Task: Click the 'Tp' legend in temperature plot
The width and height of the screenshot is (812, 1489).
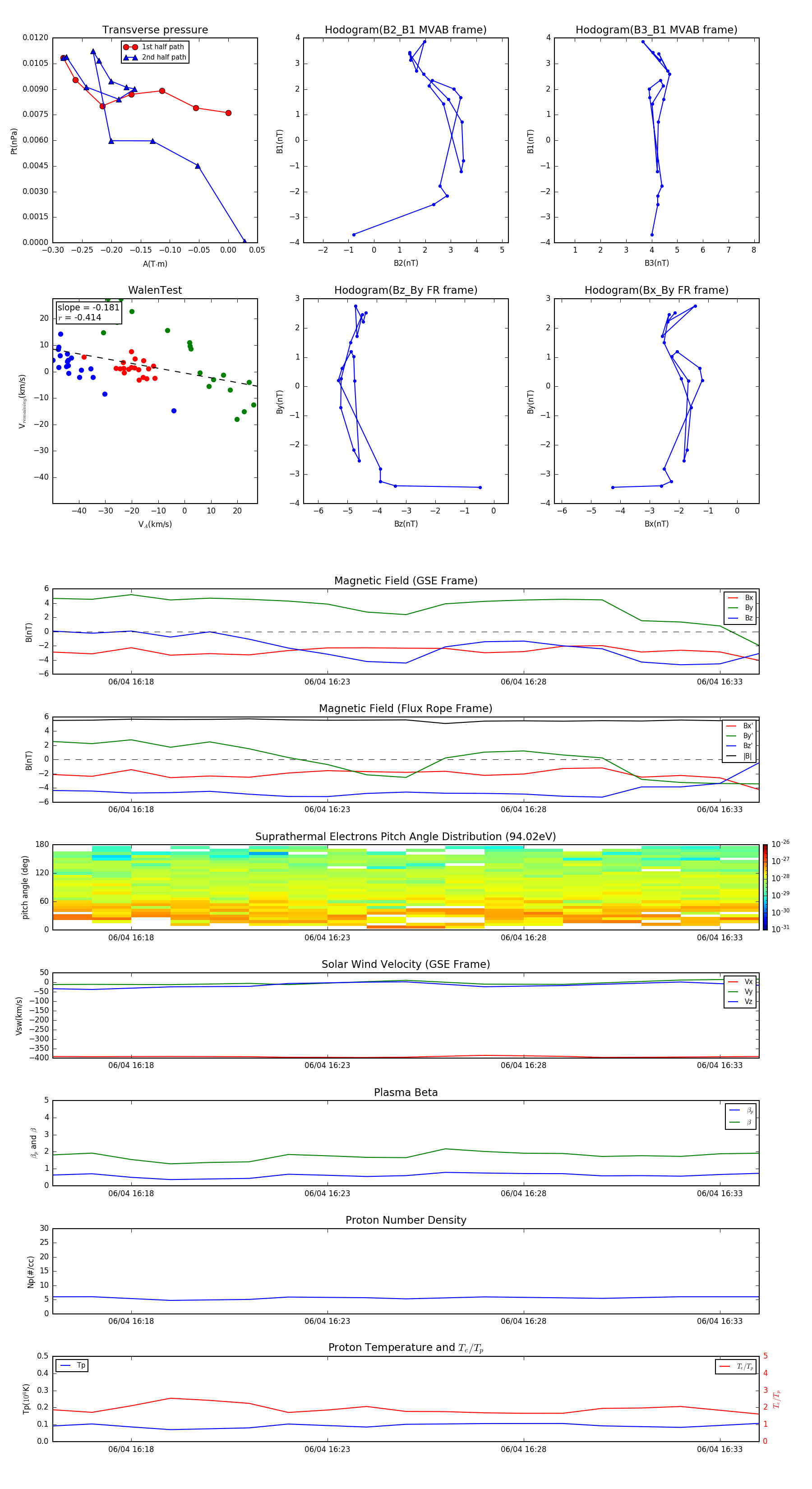Action: (x=72, y=1365)
